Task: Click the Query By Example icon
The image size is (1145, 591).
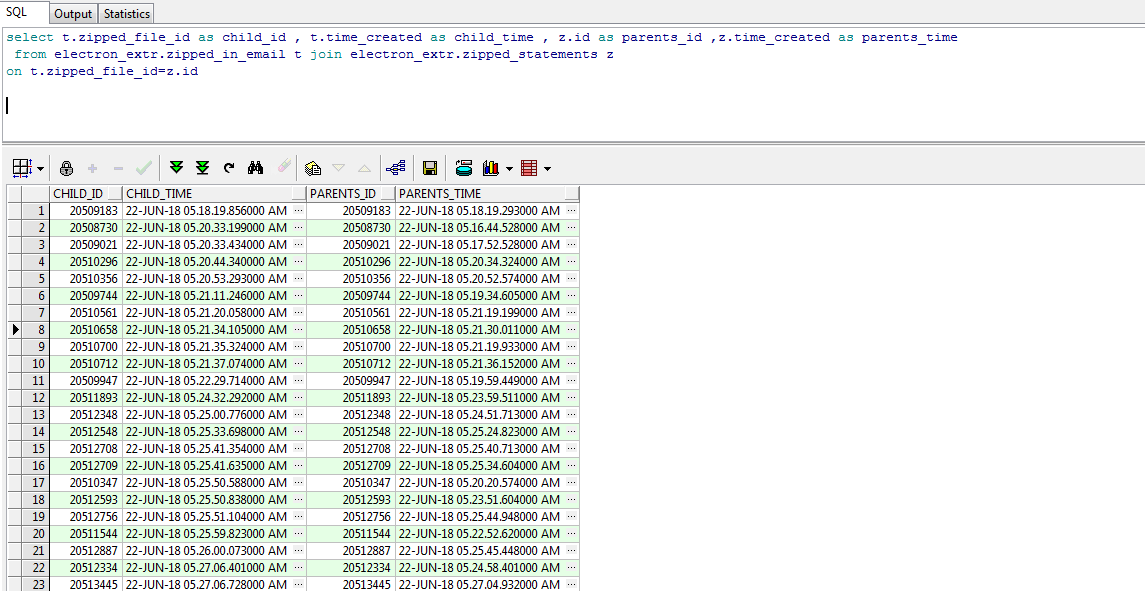Action: coord(313,168)
